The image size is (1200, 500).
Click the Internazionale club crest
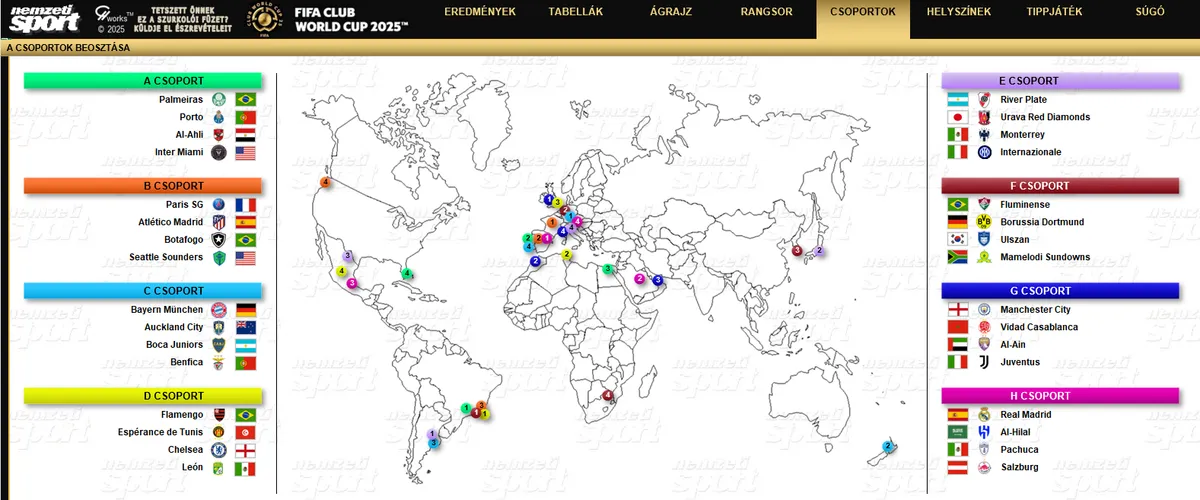click(984, 152)
